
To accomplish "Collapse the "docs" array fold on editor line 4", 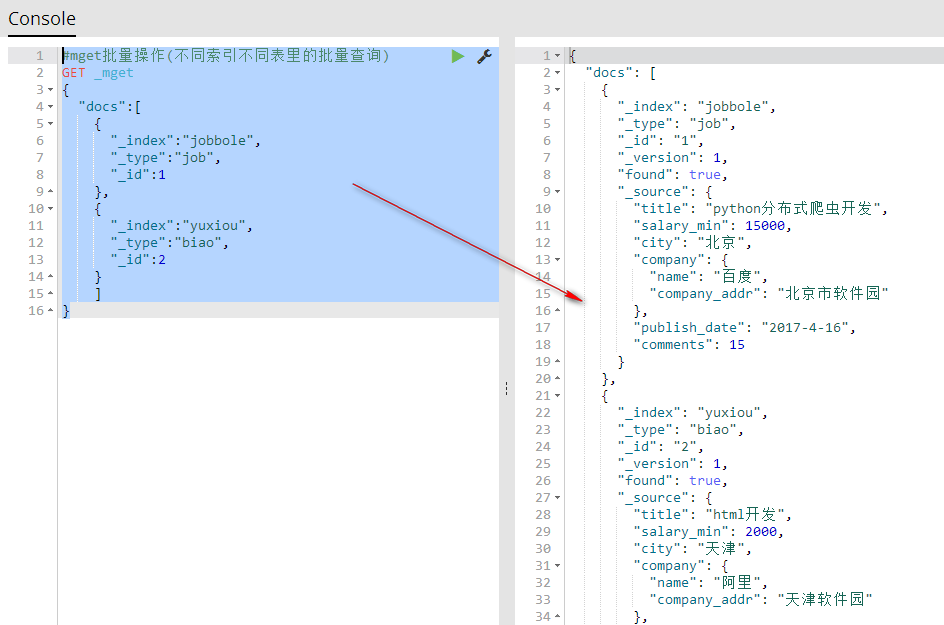I will coord(51,107).
